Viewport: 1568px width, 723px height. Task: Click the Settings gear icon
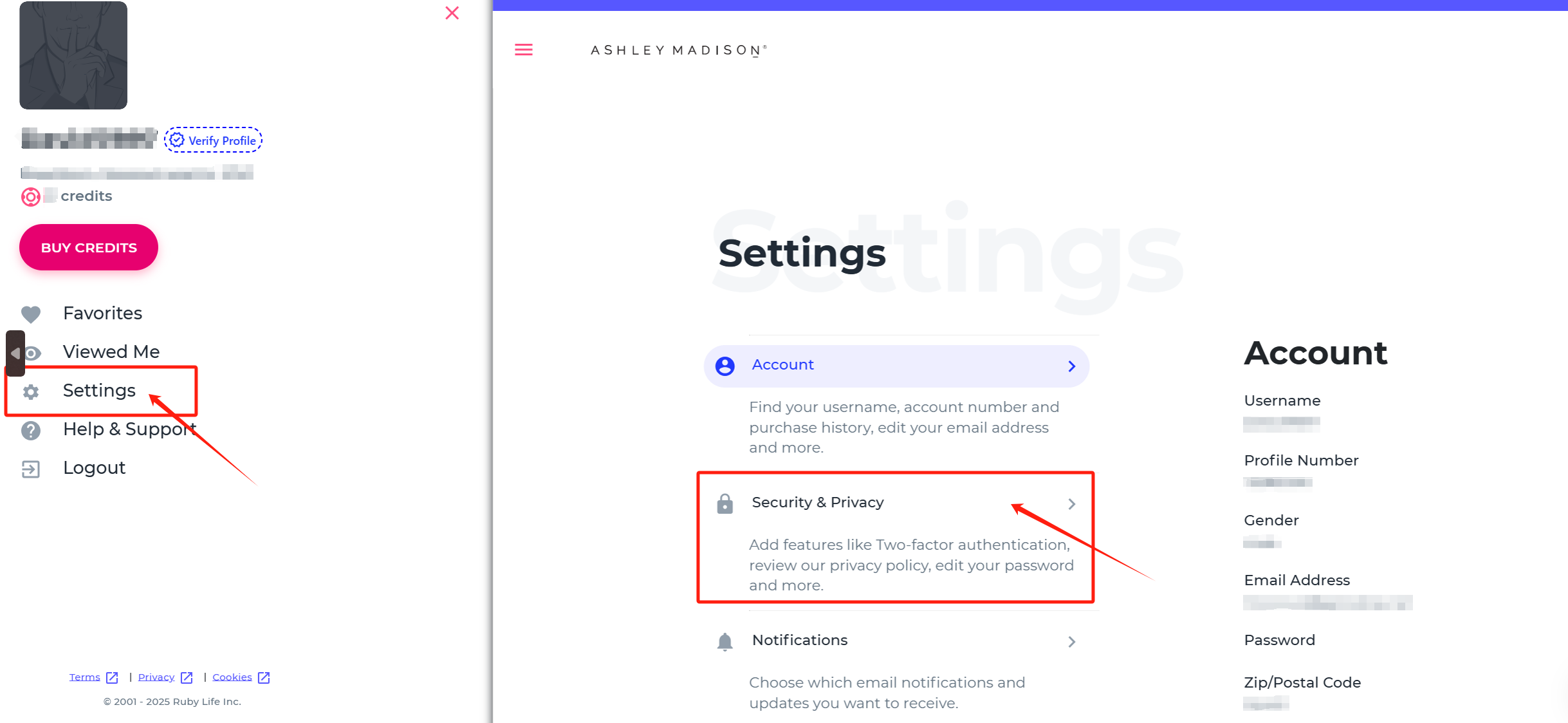[31, 391]
